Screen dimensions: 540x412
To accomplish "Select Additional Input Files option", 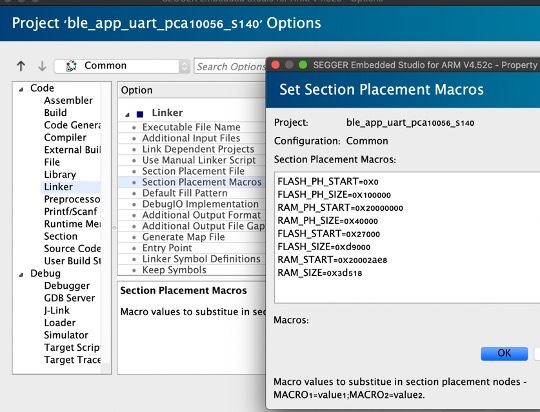I will point(191,138).
